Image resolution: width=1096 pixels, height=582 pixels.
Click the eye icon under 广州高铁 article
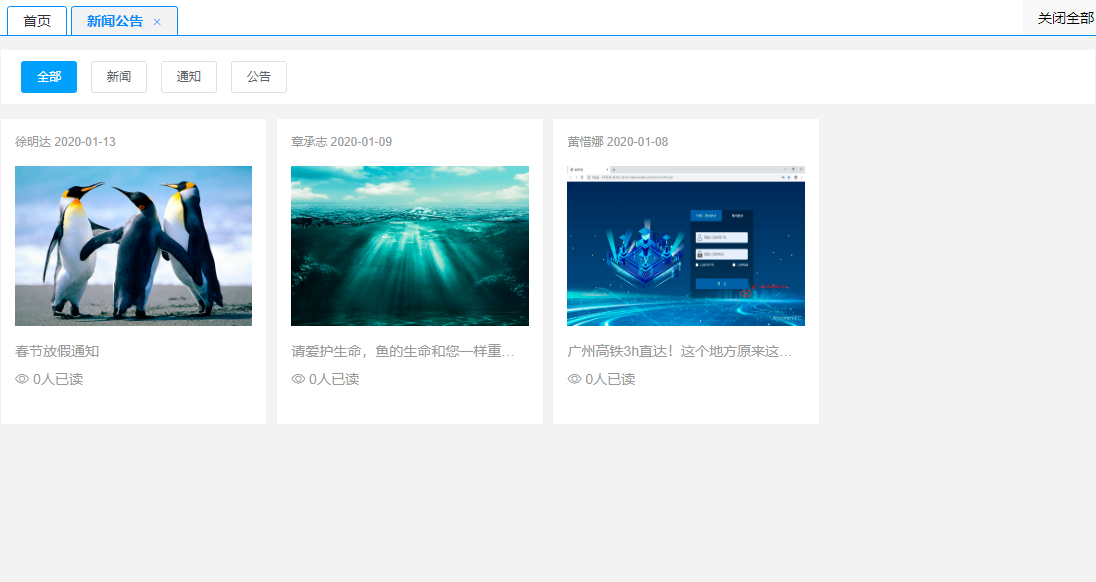coord(574,379)
